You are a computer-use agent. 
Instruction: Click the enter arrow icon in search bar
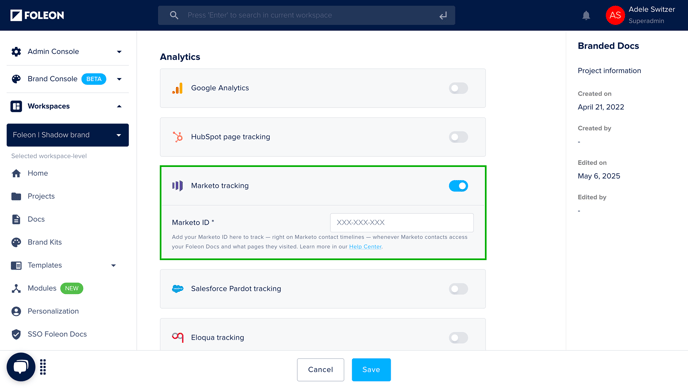[x=443, y=15]
